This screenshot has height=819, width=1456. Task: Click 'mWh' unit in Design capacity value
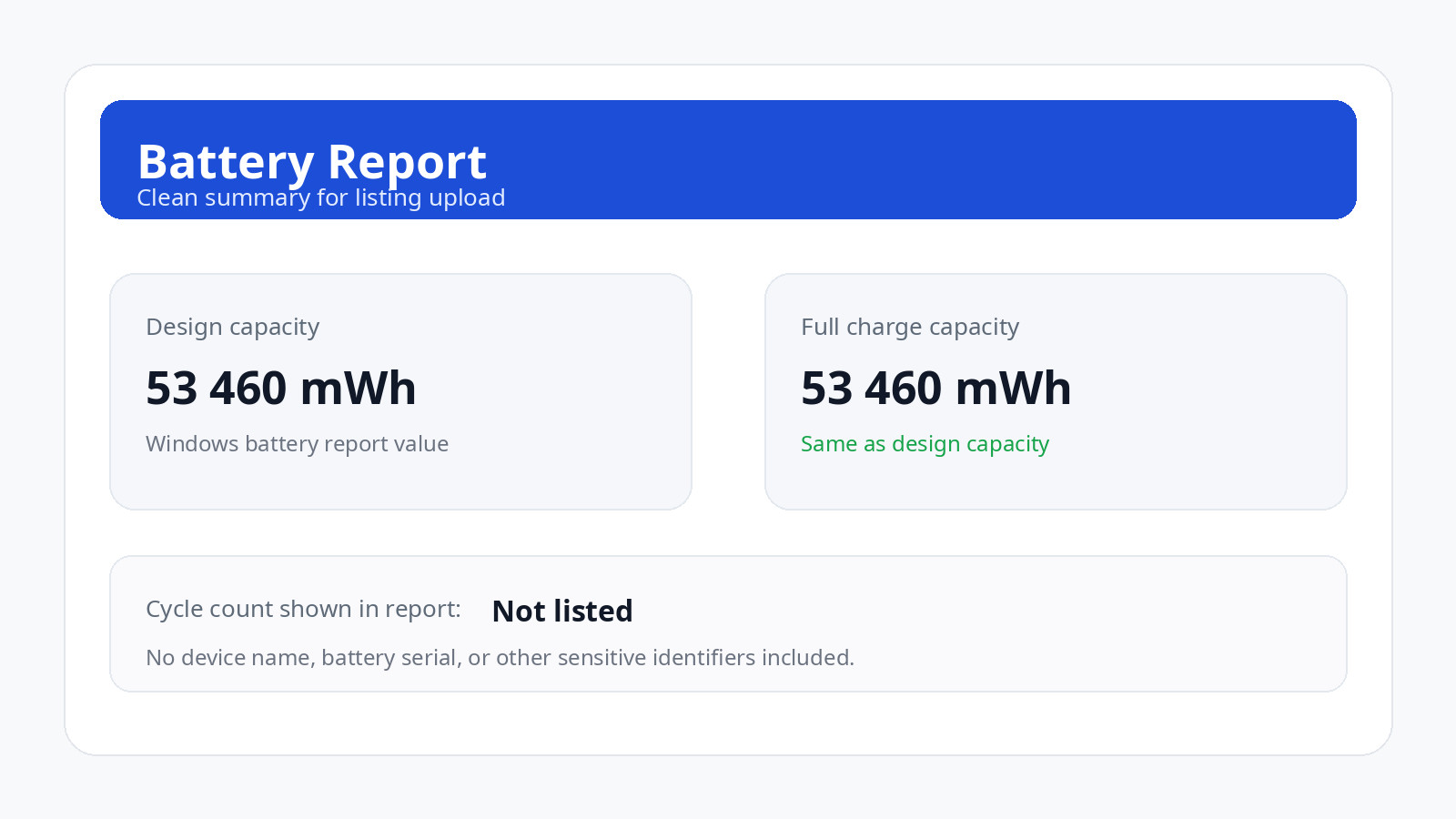pos(359,389)
